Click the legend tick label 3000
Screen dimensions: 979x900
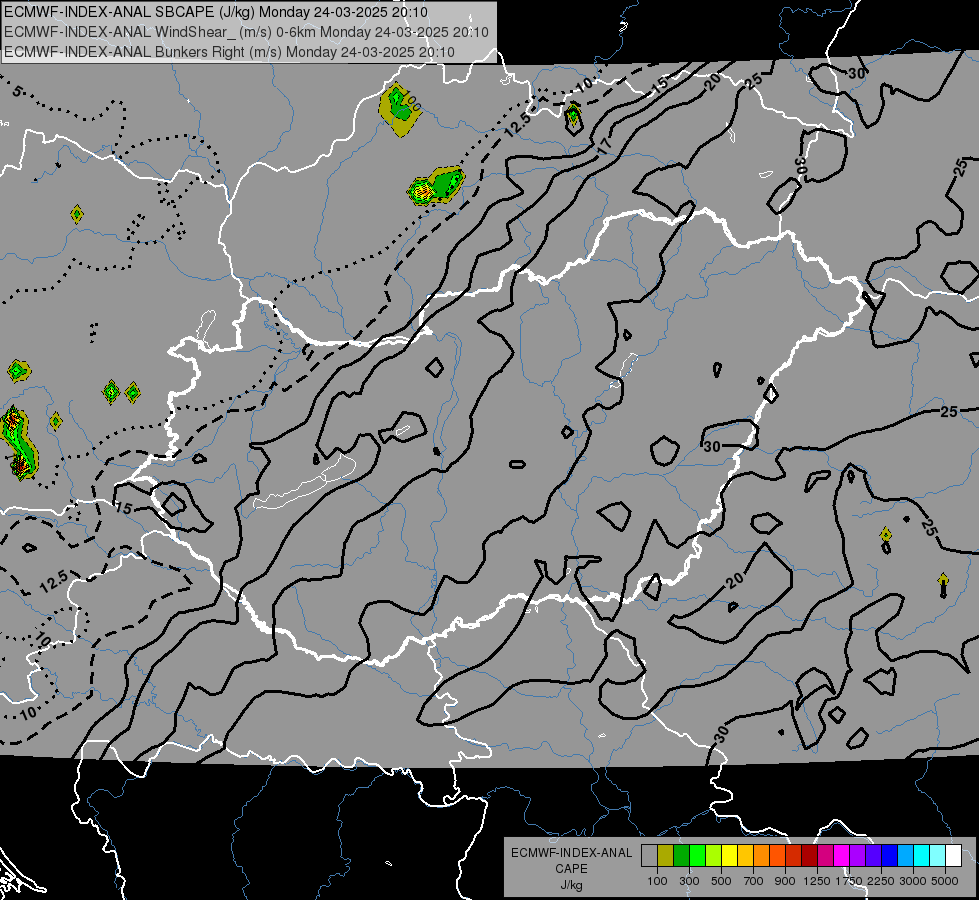[913, 881]
